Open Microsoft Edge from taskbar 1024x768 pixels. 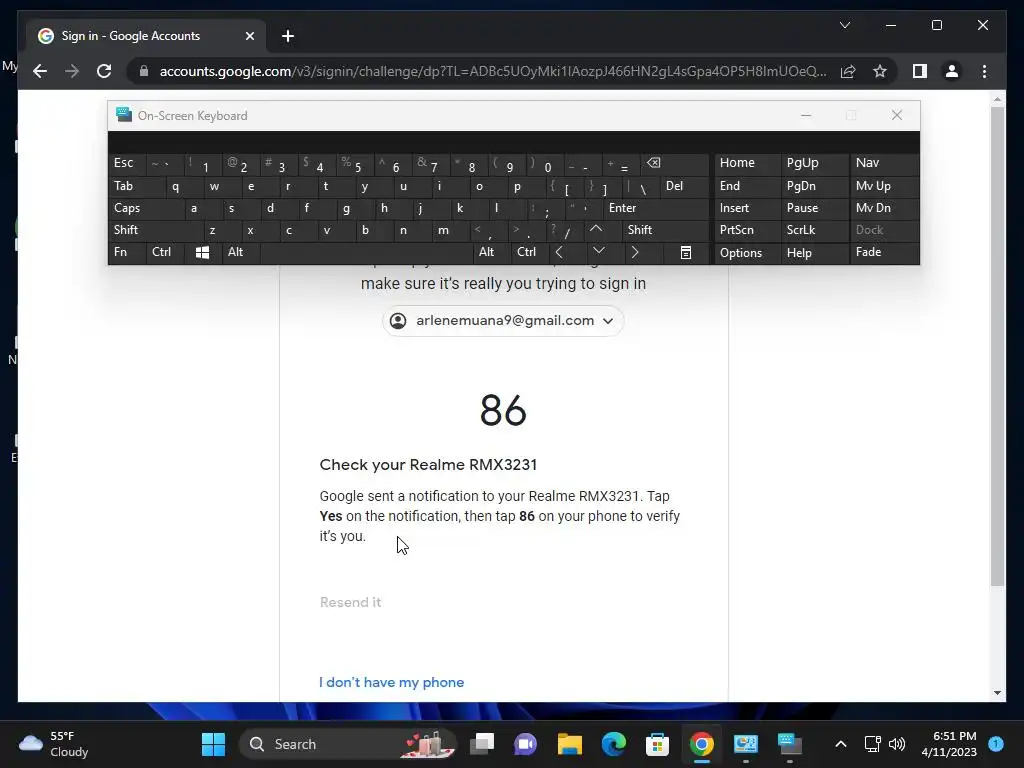pos(613,744)
